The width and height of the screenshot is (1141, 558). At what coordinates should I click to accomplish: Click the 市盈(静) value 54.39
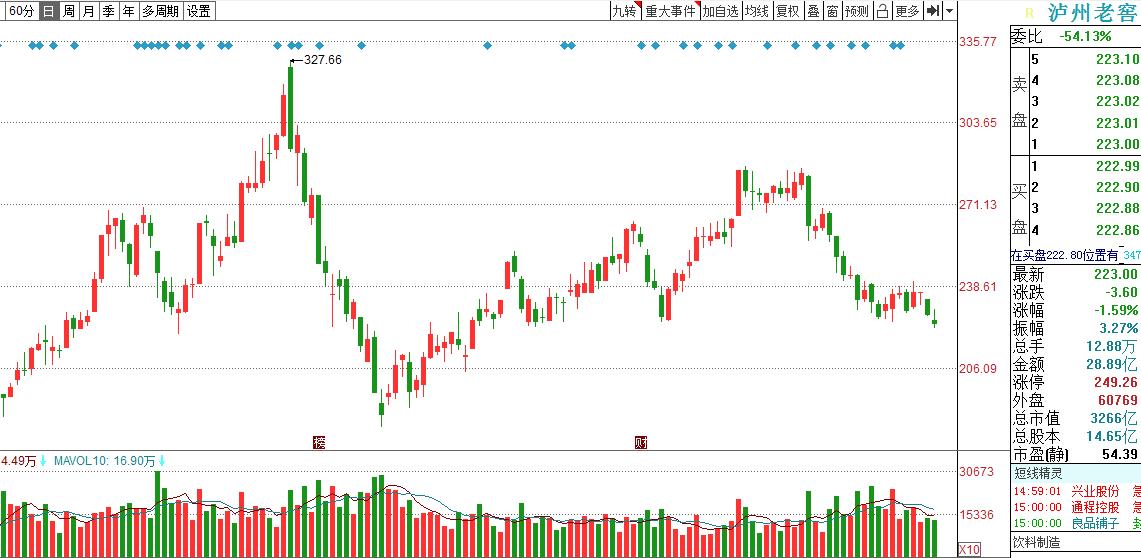[1120, 455]
